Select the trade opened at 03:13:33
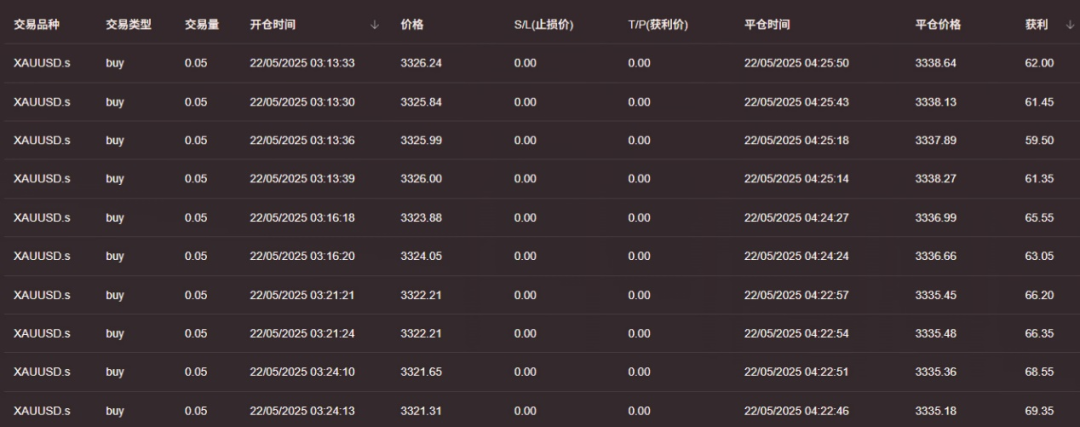Viewport: 1080px width, 427px height. coord(302,63)
